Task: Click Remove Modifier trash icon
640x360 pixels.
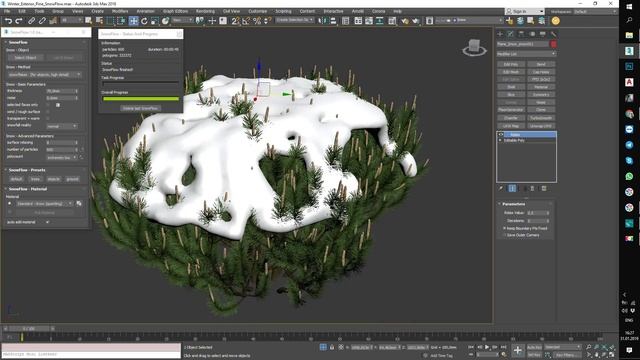Action: tap(532, 188)
